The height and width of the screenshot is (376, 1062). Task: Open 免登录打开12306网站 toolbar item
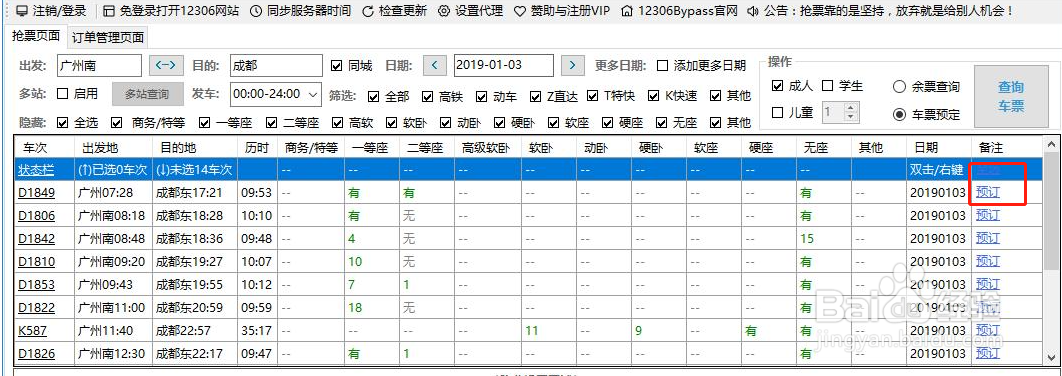point(171,11)
